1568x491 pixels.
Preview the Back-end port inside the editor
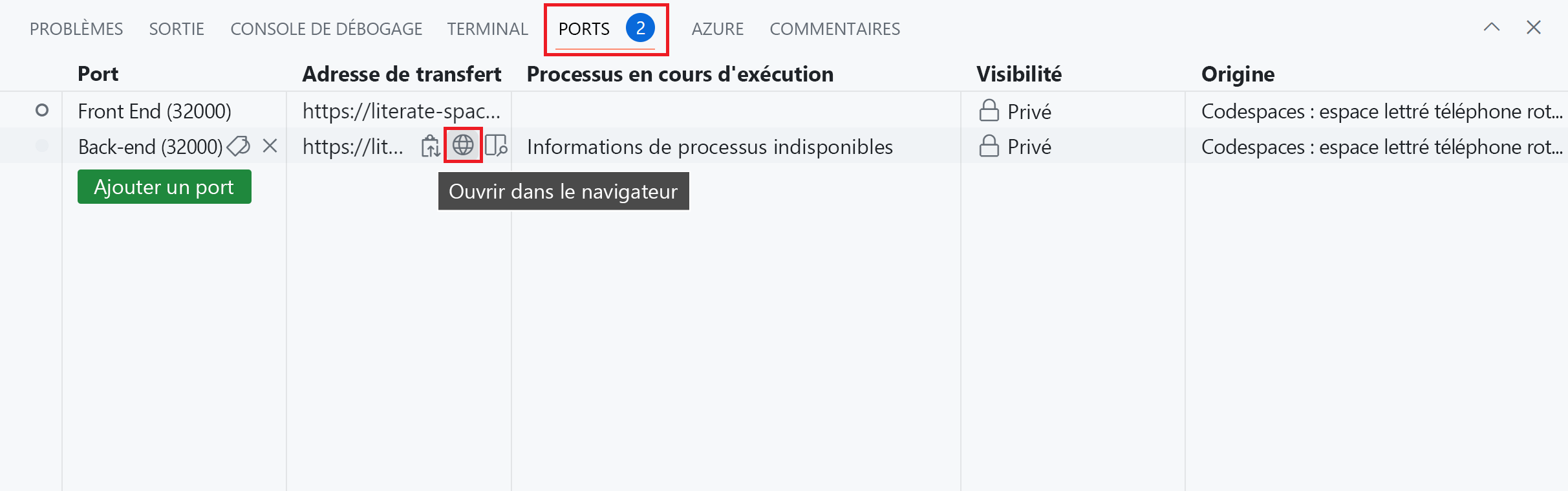(496, 146)
